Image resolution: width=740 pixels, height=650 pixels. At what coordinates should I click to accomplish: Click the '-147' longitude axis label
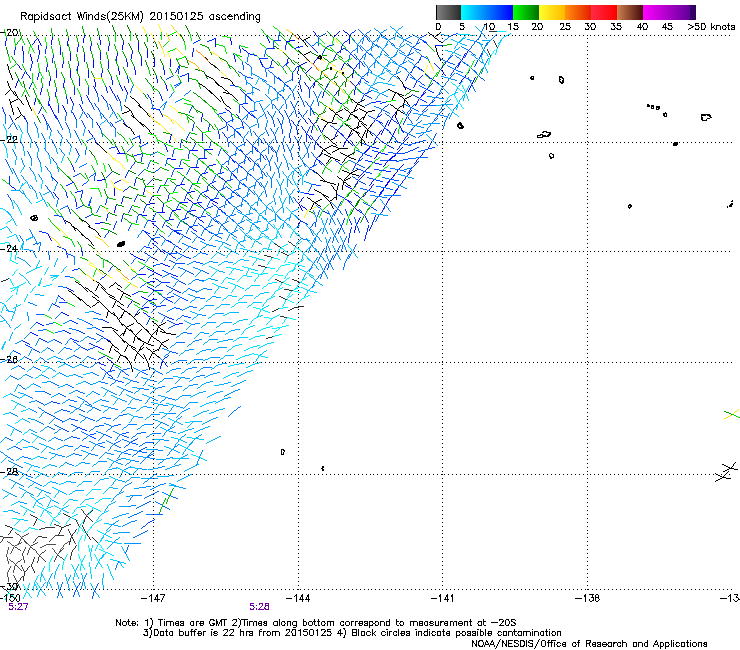153,598
